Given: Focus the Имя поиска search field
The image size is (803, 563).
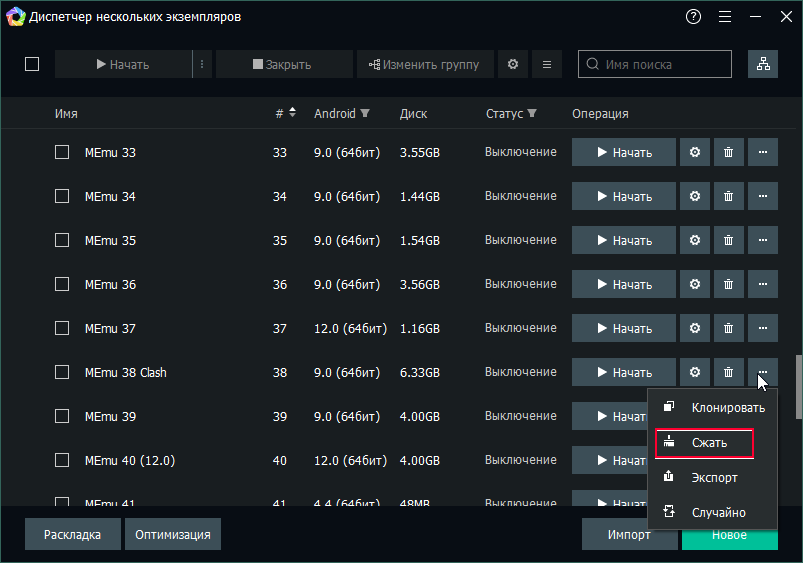Looking at the screenshot, I should [x=654, y=64].
